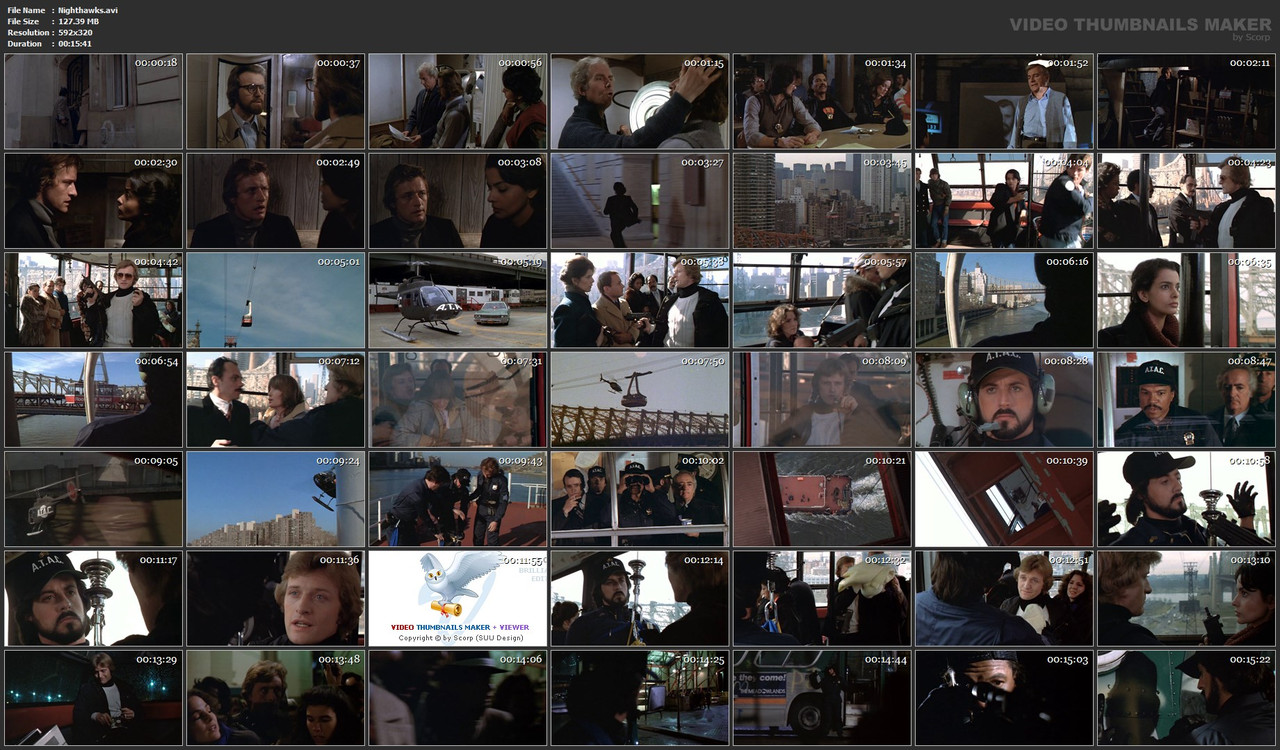Click the 00:06:35 dark-haired woman frame
Viewport: 1280px width, 750px height.
tap(1186, 300)
